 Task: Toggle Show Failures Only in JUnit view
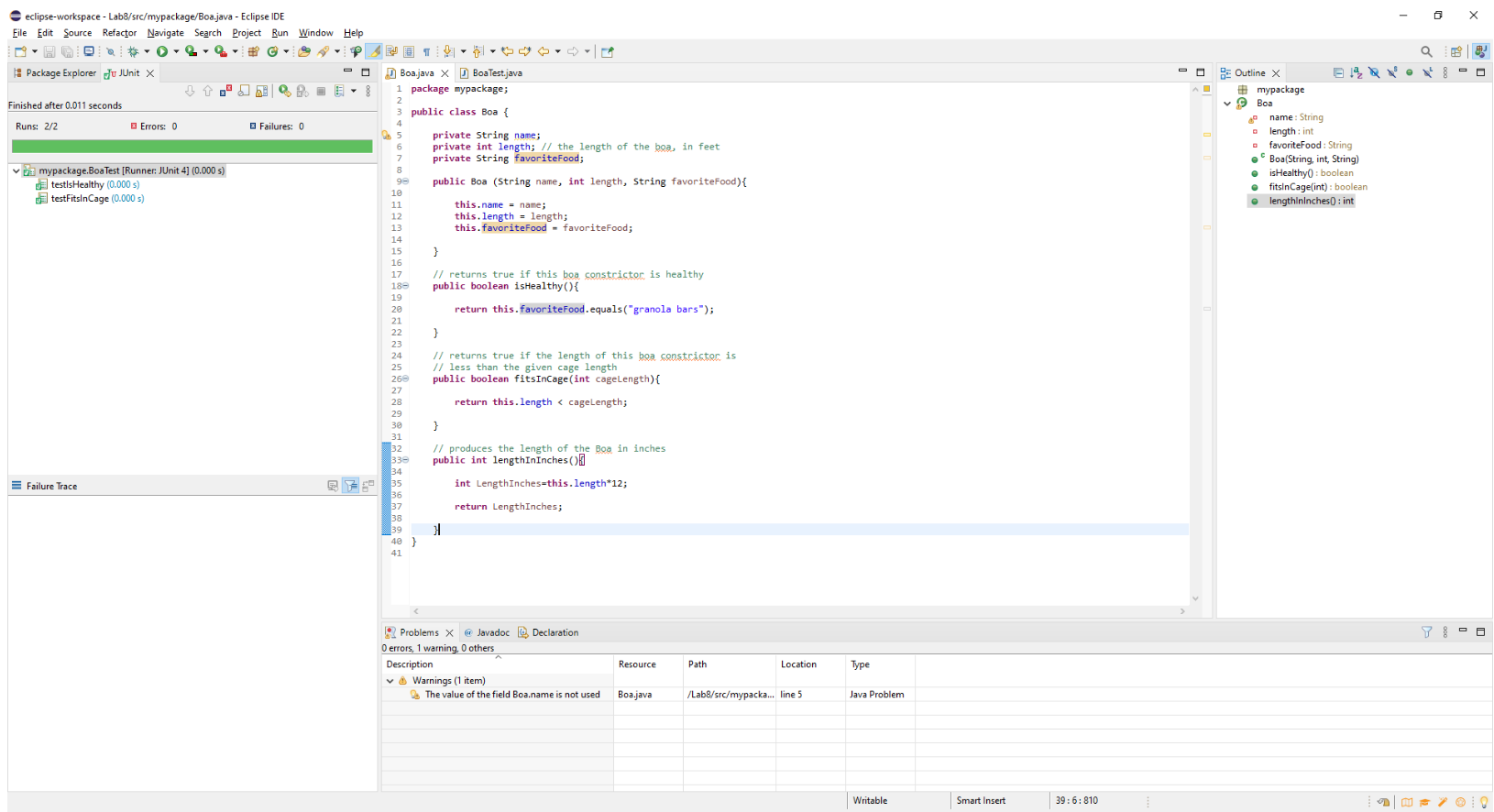[225, 91]
